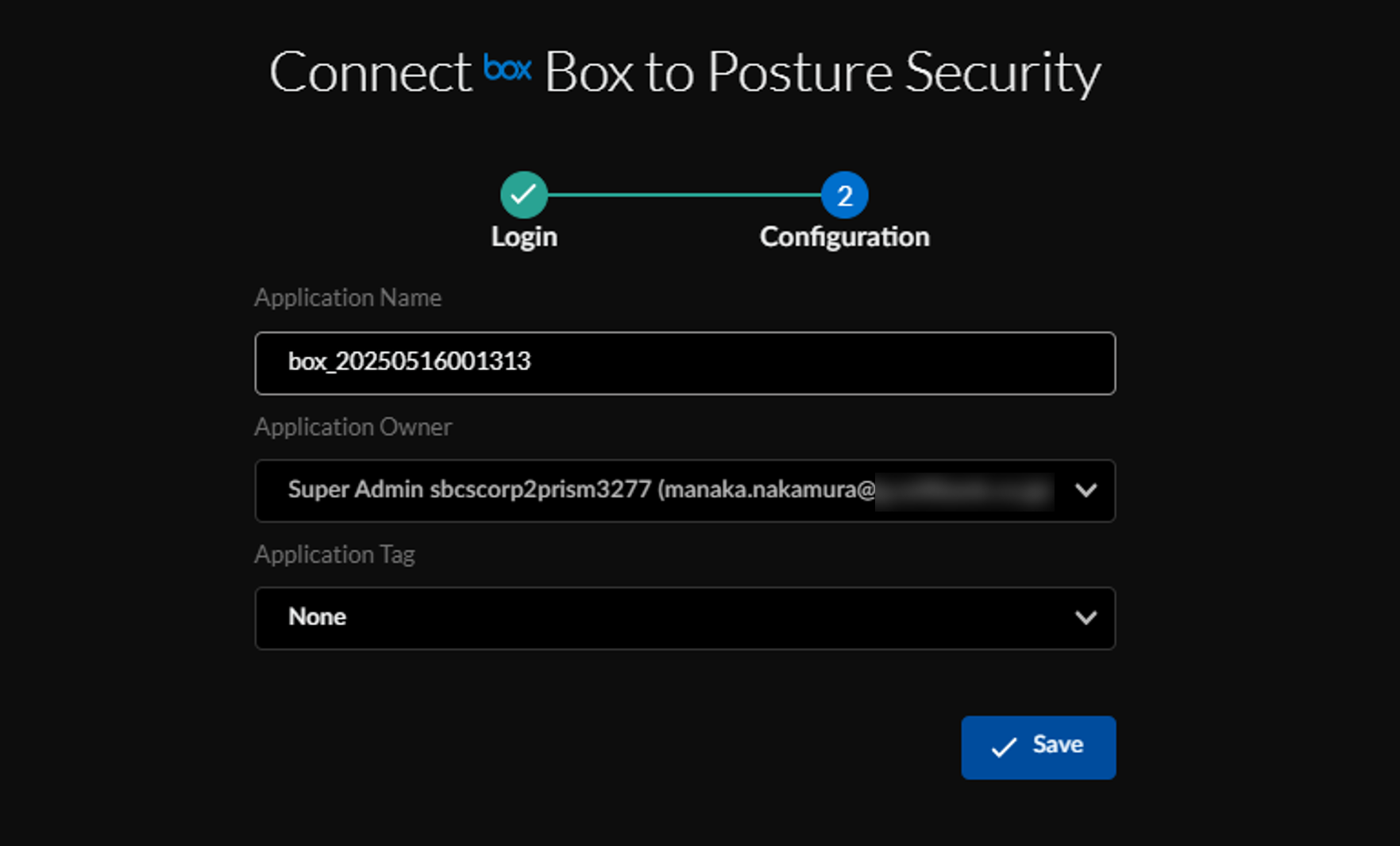Screen dimensions: 1400x846
Task: Click the step 2 Configuration circle
Action: 845,195
